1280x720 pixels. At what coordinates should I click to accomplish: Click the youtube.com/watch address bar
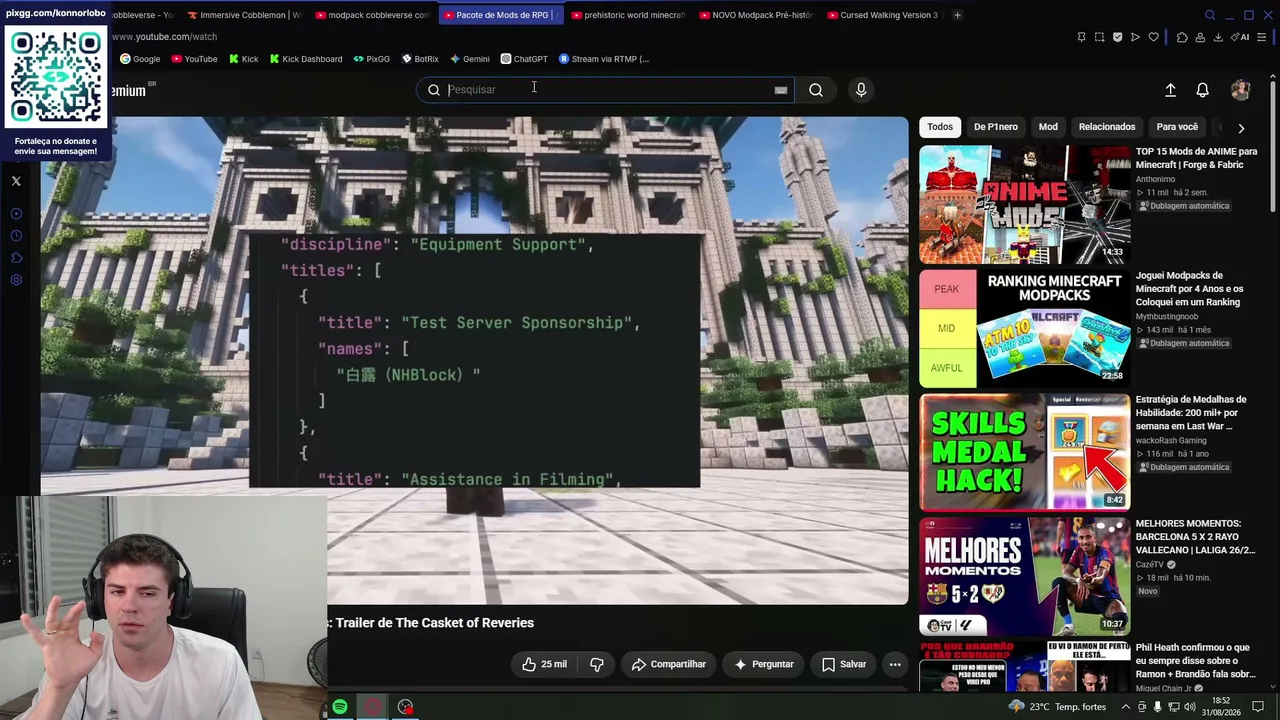tap(164, 37)
